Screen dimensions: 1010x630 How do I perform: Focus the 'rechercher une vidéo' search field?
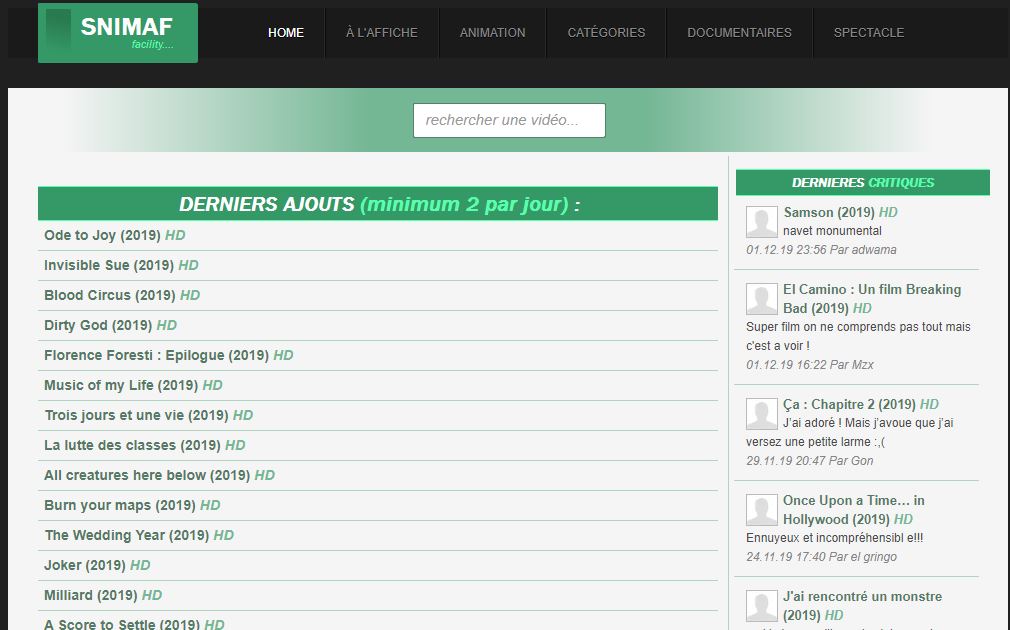pyautogui.click(x=509, y=120)
